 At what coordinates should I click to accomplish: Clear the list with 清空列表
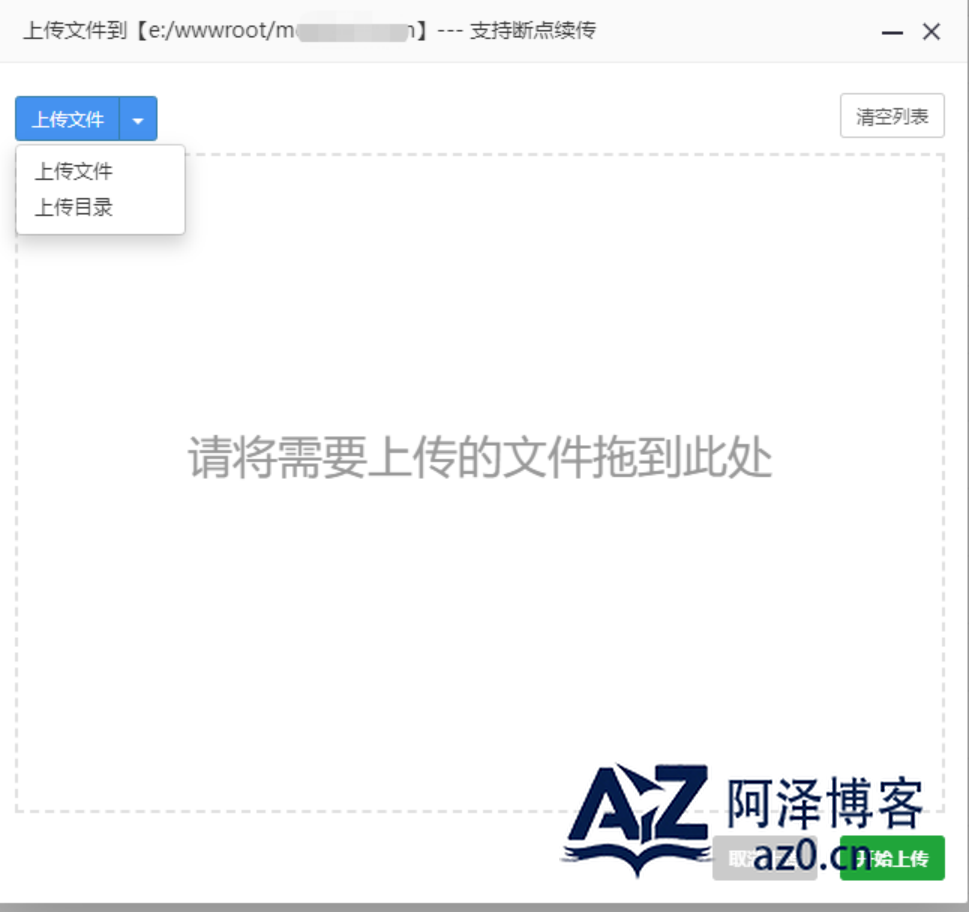(892, 116)
